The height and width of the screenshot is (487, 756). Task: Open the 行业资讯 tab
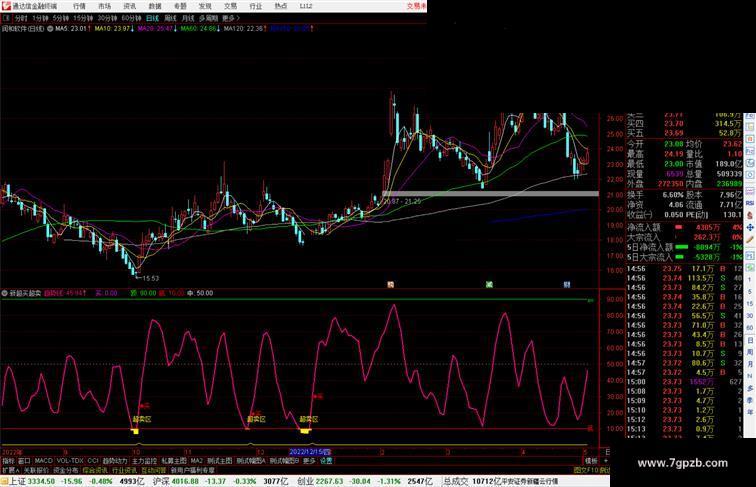(124, 470)
